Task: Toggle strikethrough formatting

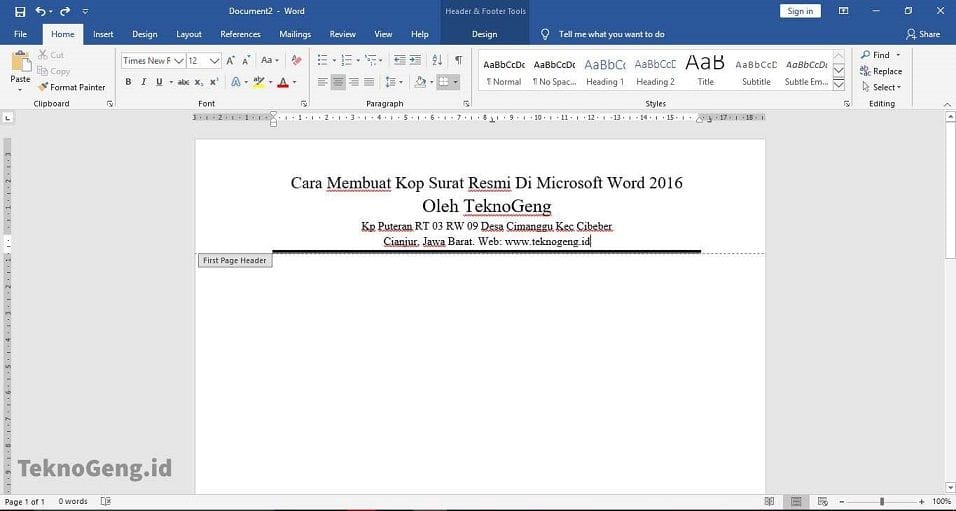Action: tap(184, 82)
